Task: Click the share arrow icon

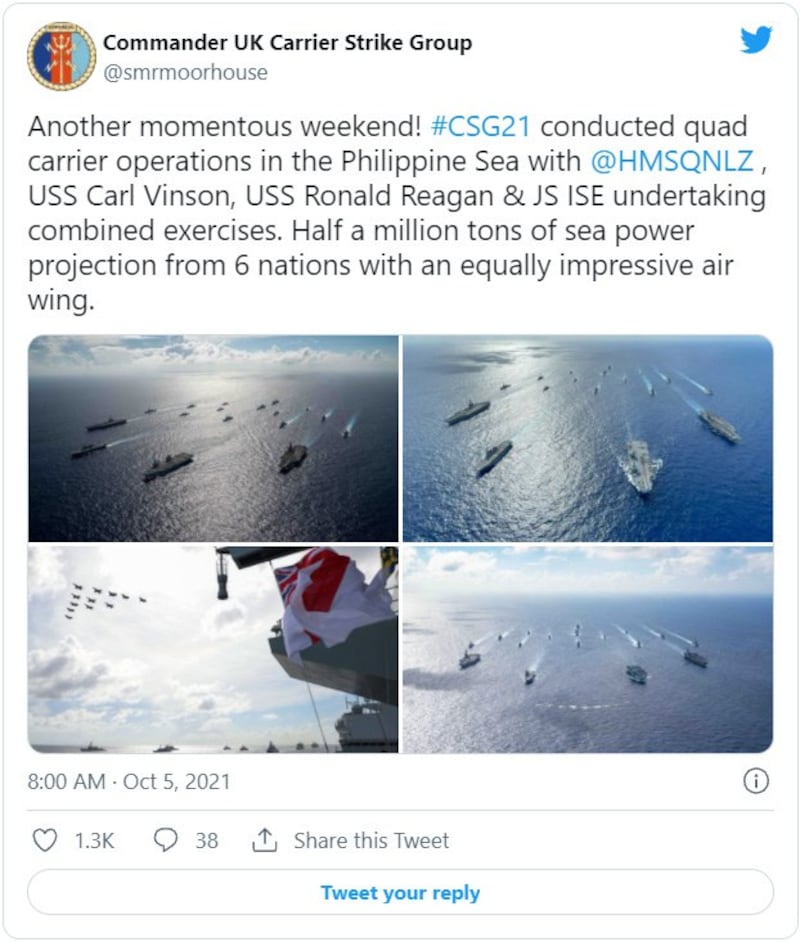Action: coord(264,840)
